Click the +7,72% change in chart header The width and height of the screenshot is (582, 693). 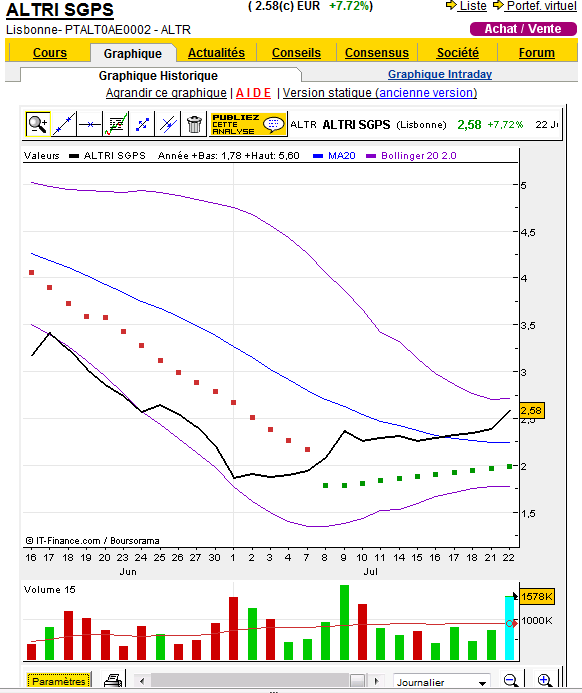point(505,125)
